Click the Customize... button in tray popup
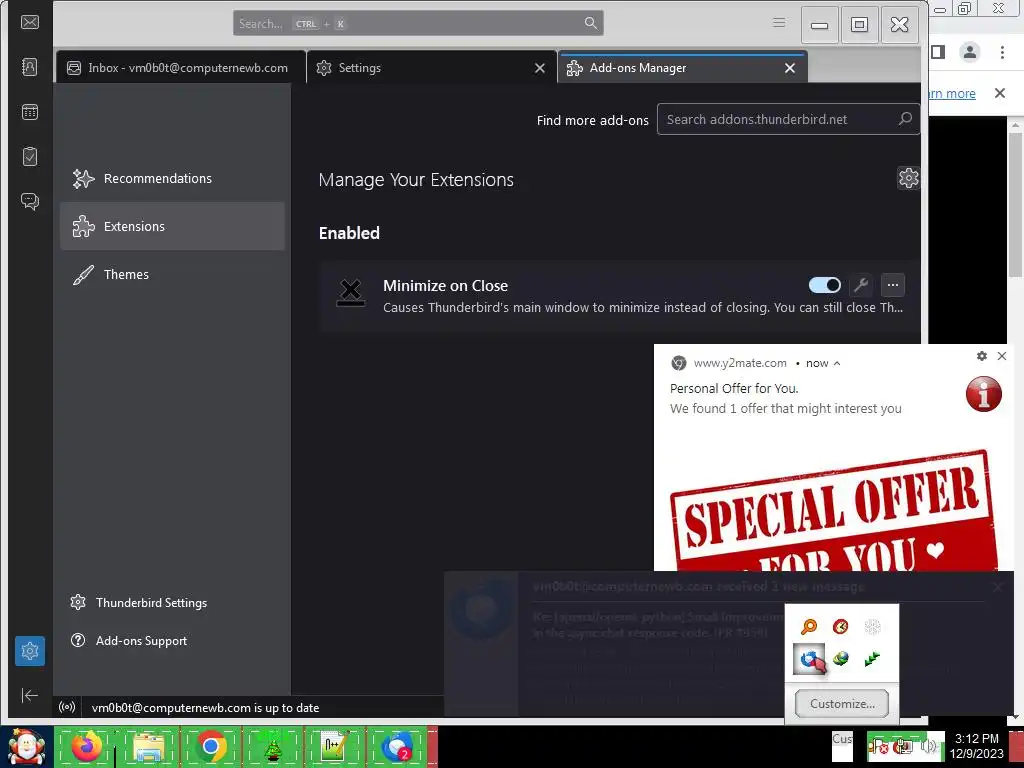This screenshot has width=1024, height=768. [842, 703]
